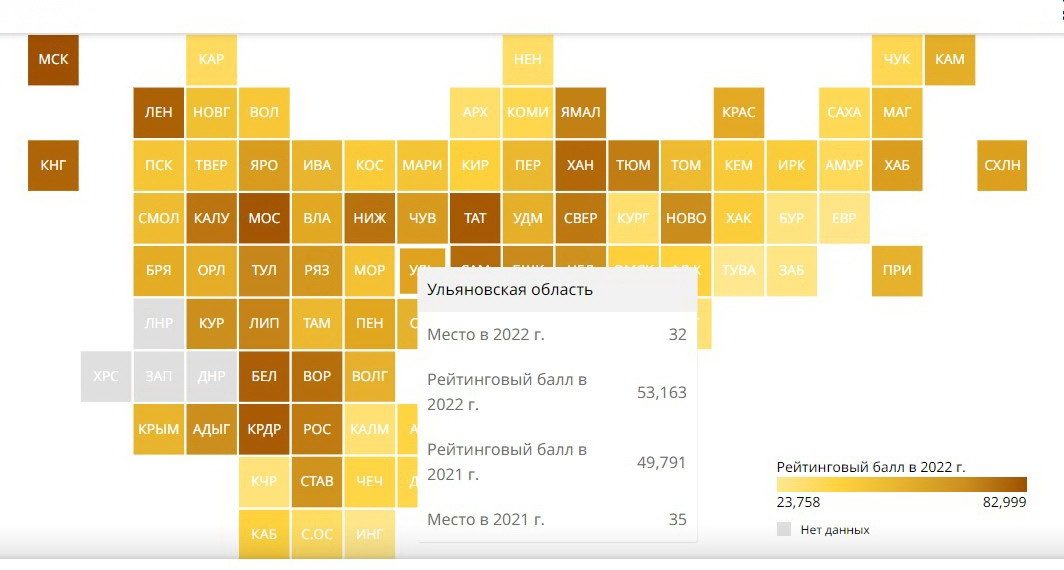Viewport: 1064px width, 570px height.
Task: Click the grey ЛНР no-data tile
Action: click(x=158, y=324)
